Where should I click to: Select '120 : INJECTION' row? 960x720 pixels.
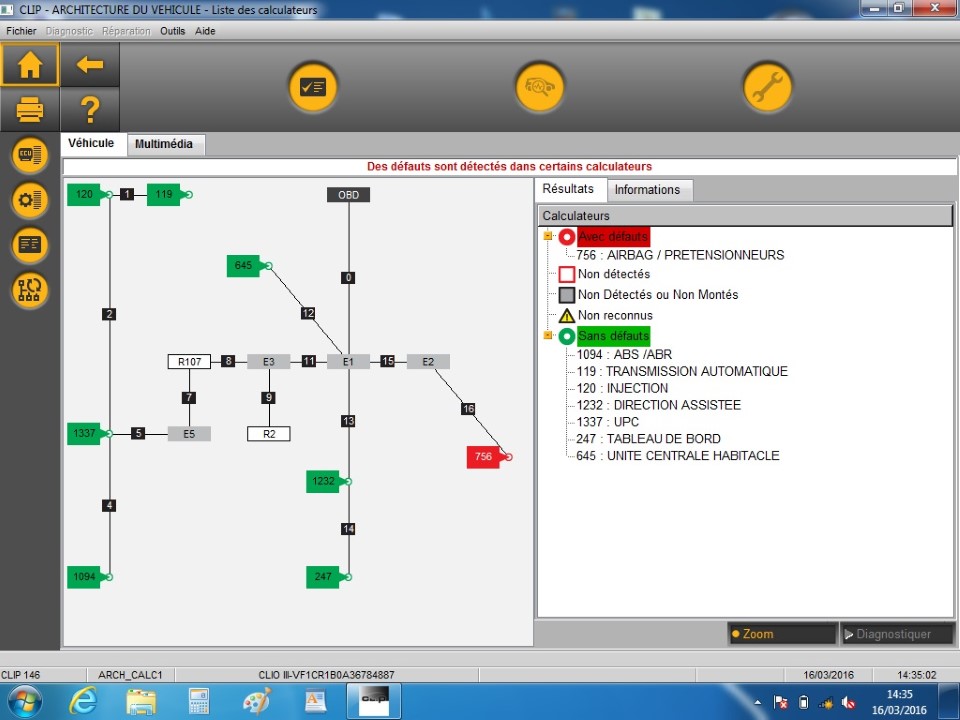622,388
